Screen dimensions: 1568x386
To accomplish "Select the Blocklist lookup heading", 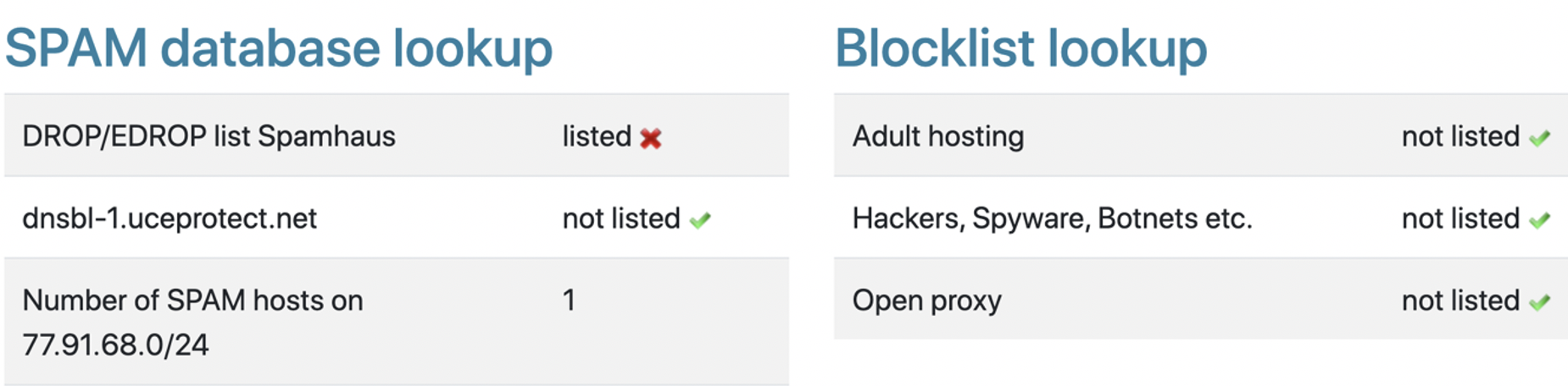I will coord(1020,48).
